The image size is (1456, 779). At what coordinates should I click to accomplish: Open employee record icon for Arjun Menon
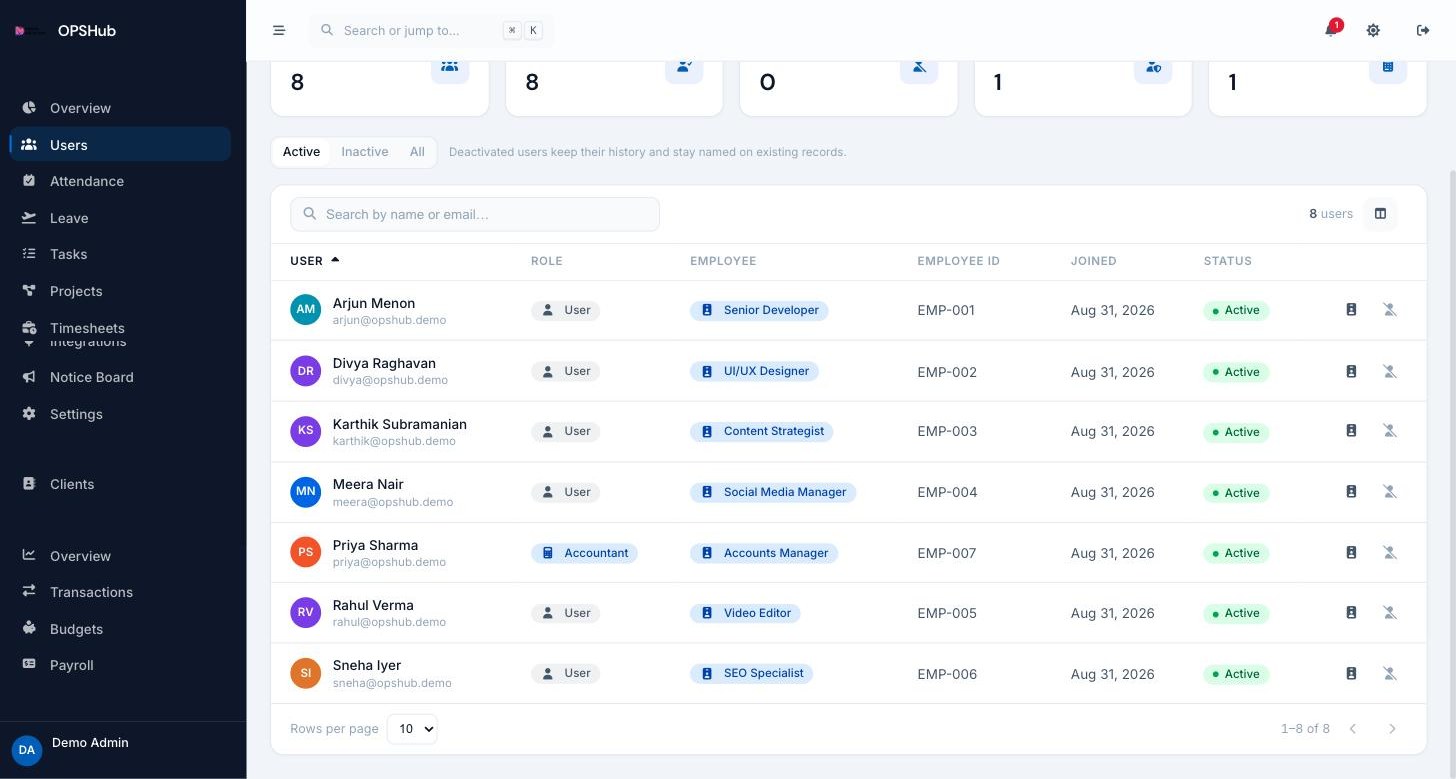click(1351, 310)
